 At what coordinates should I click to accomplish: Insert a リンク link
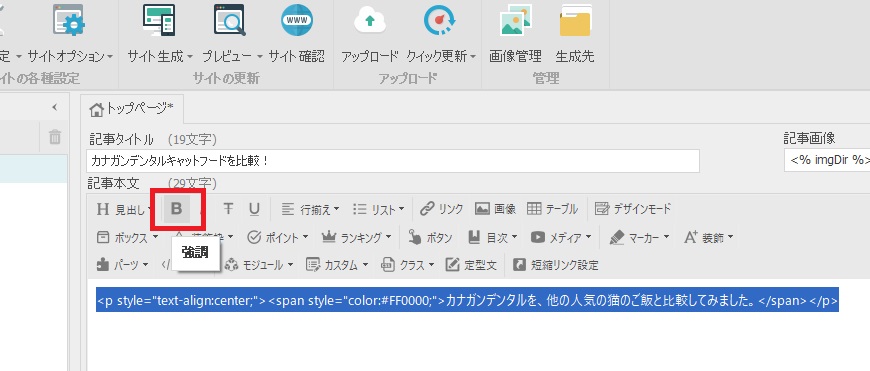pos(441,209)
